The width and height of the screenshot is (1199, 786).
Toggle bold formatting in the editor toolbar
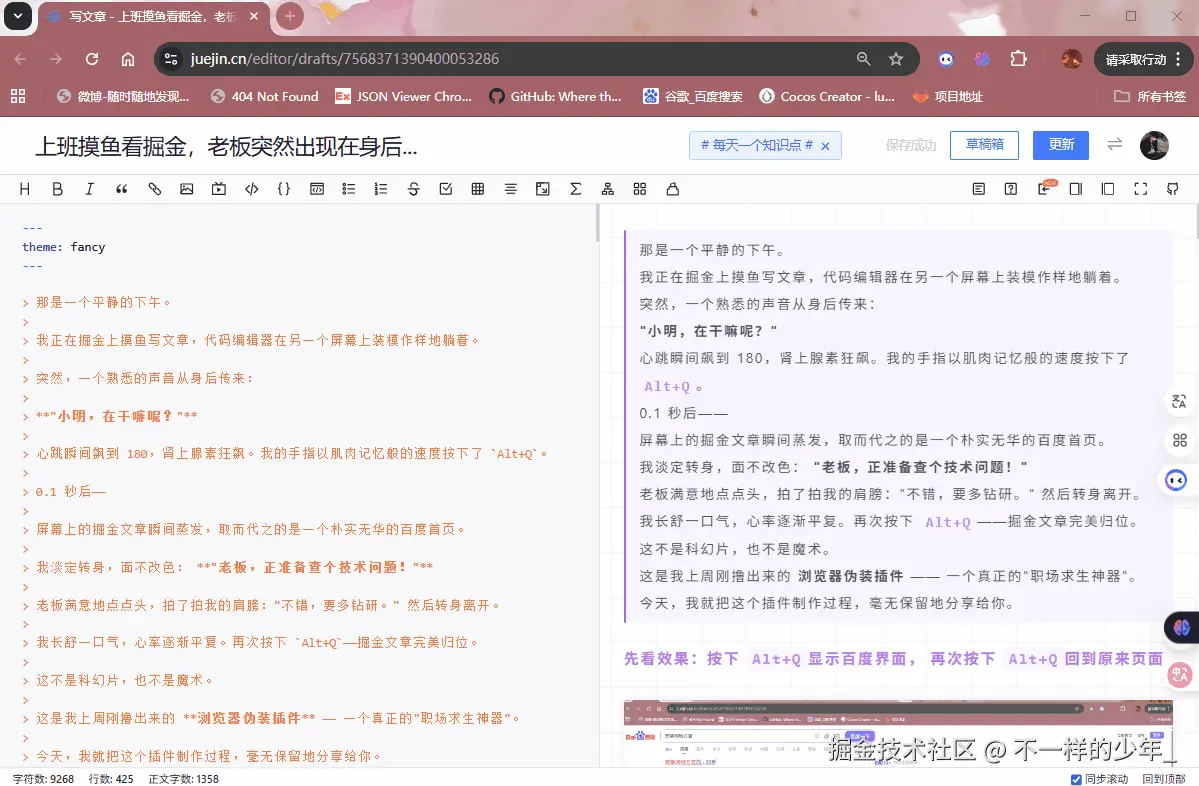pos(57,188)
